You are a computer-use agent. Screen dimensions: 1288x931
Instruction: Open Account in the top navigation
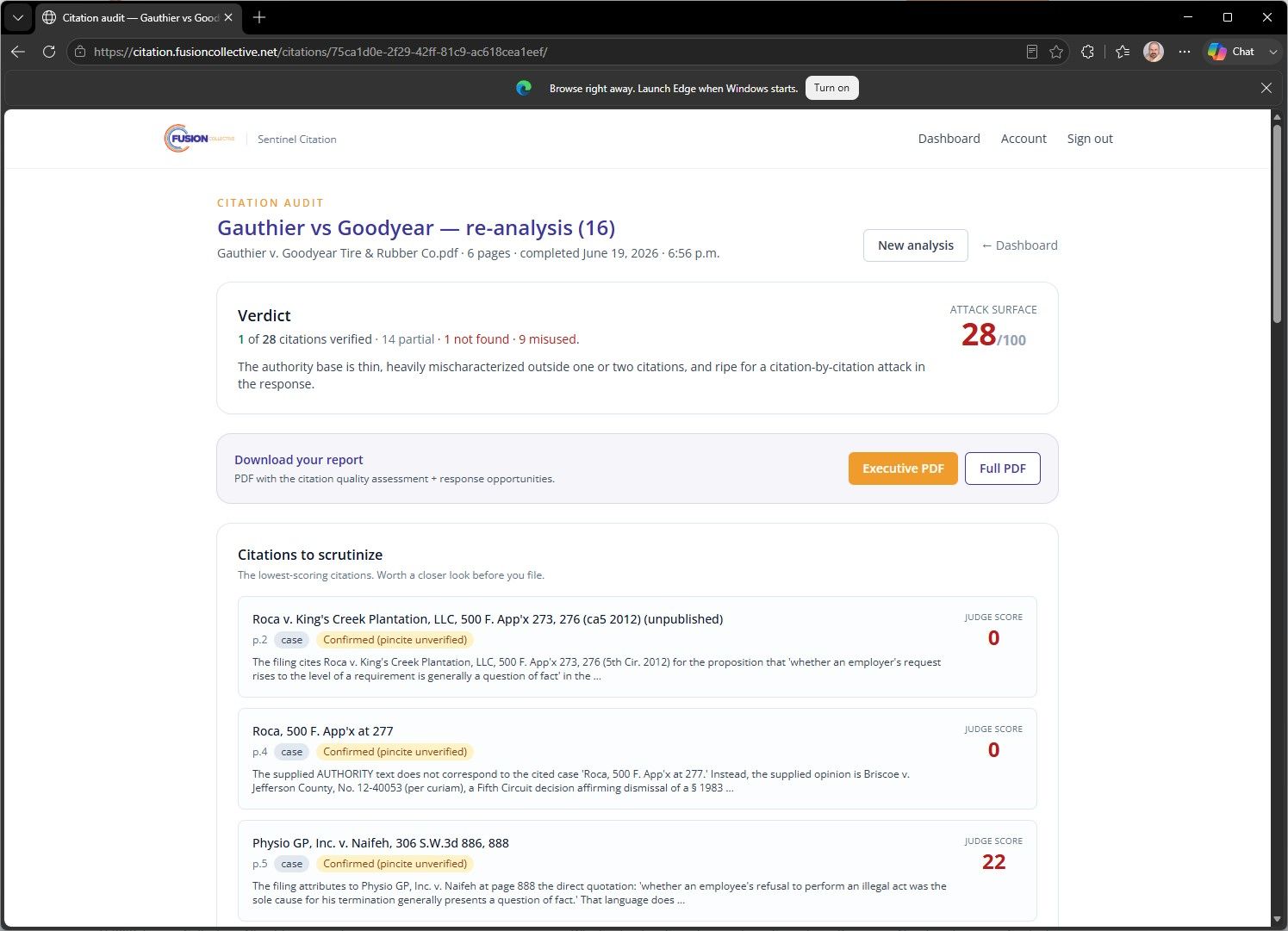click(1024, 139)
